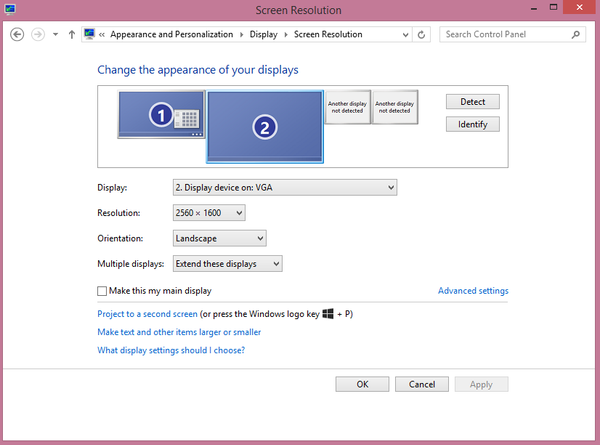Image resolution: width=600 pixels, height=445 pixels.
Task: Click the Up one level arrow
Action: coord(71,34)
